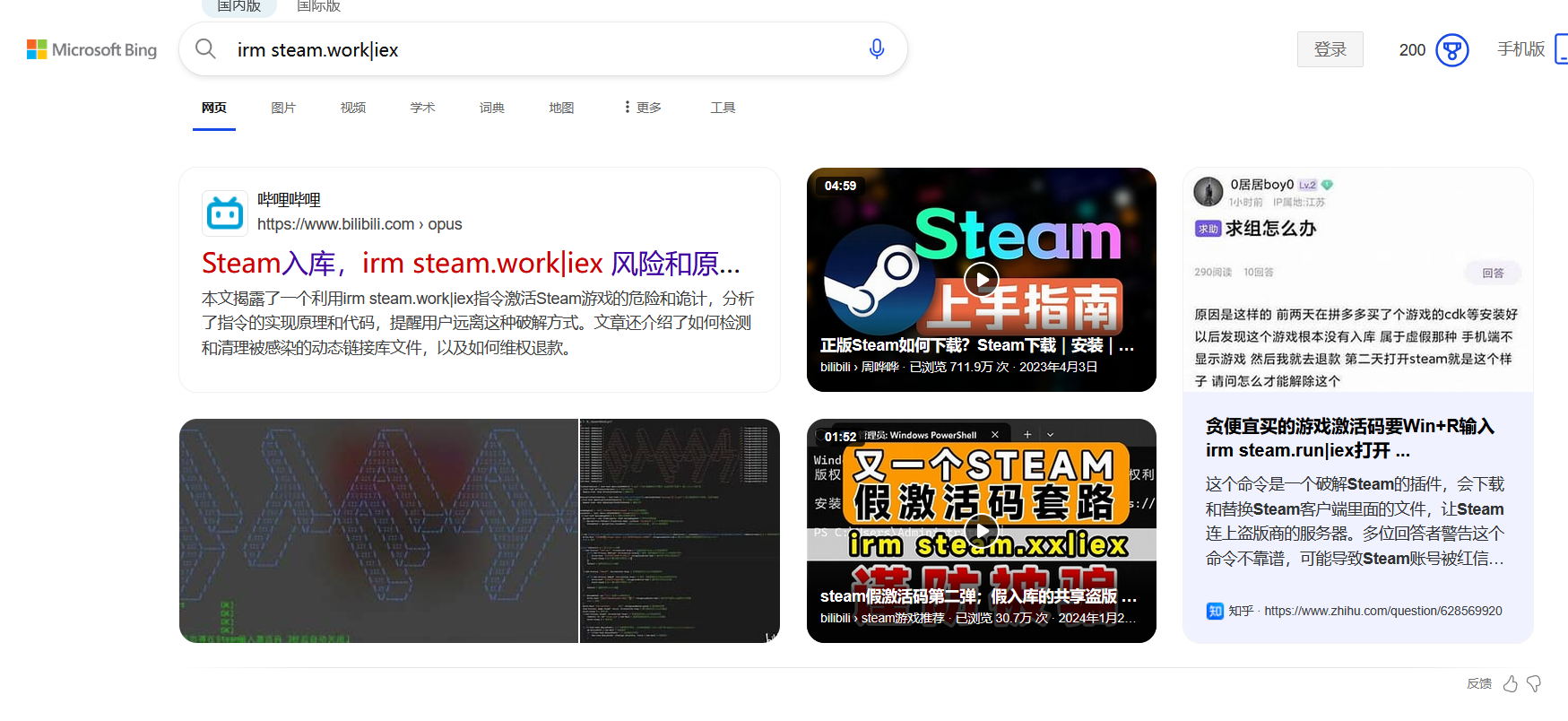Click the 04:59 video duration badge
The image size is (1568, 721).
(840, 186)
